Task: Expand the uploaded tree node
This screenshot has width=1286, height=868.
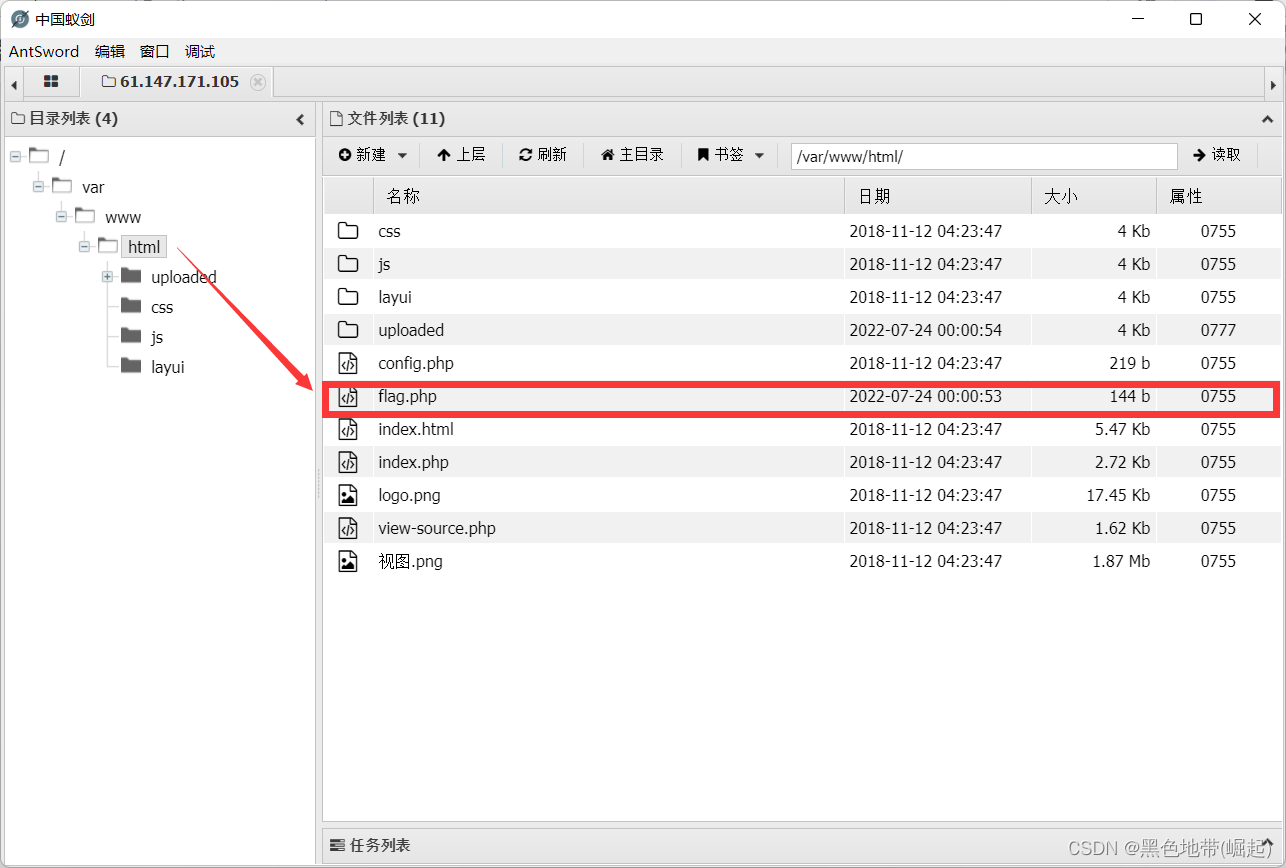Action: [107, 277]
